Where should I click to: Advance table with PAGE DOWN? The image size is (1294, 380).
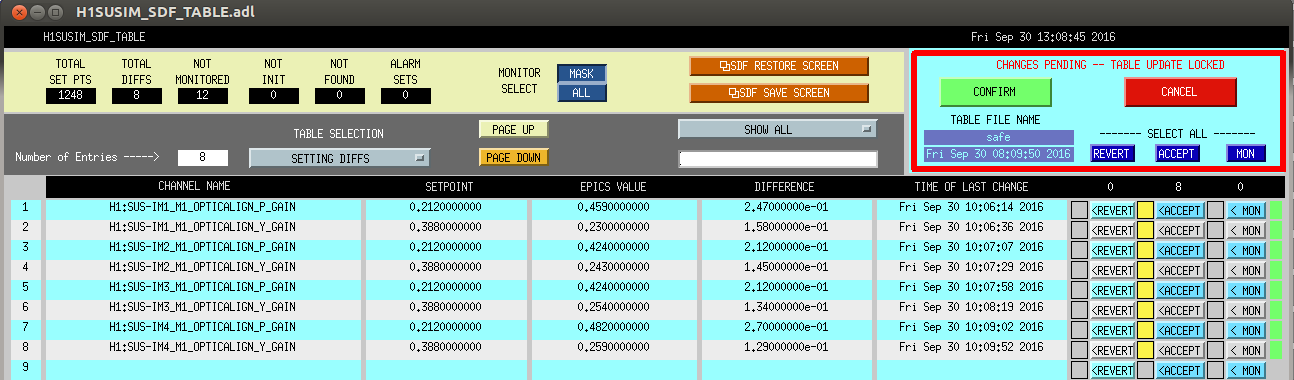click(514, 157)
